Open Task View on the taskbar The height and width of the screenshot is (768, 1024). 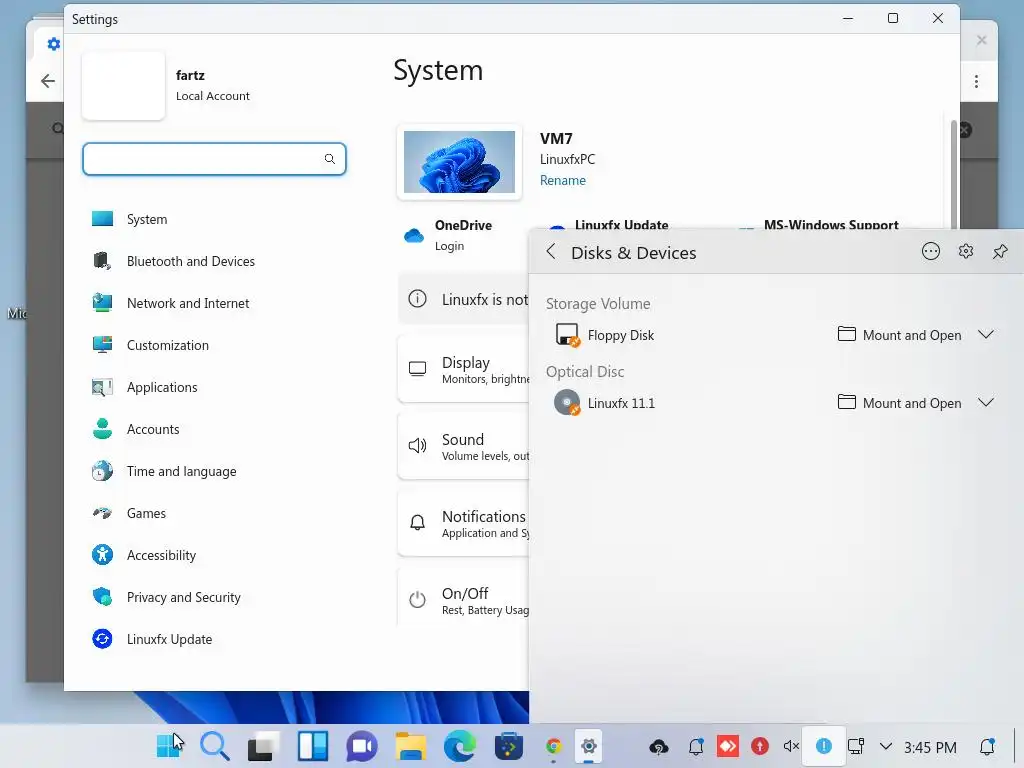(x=263, y=746)
